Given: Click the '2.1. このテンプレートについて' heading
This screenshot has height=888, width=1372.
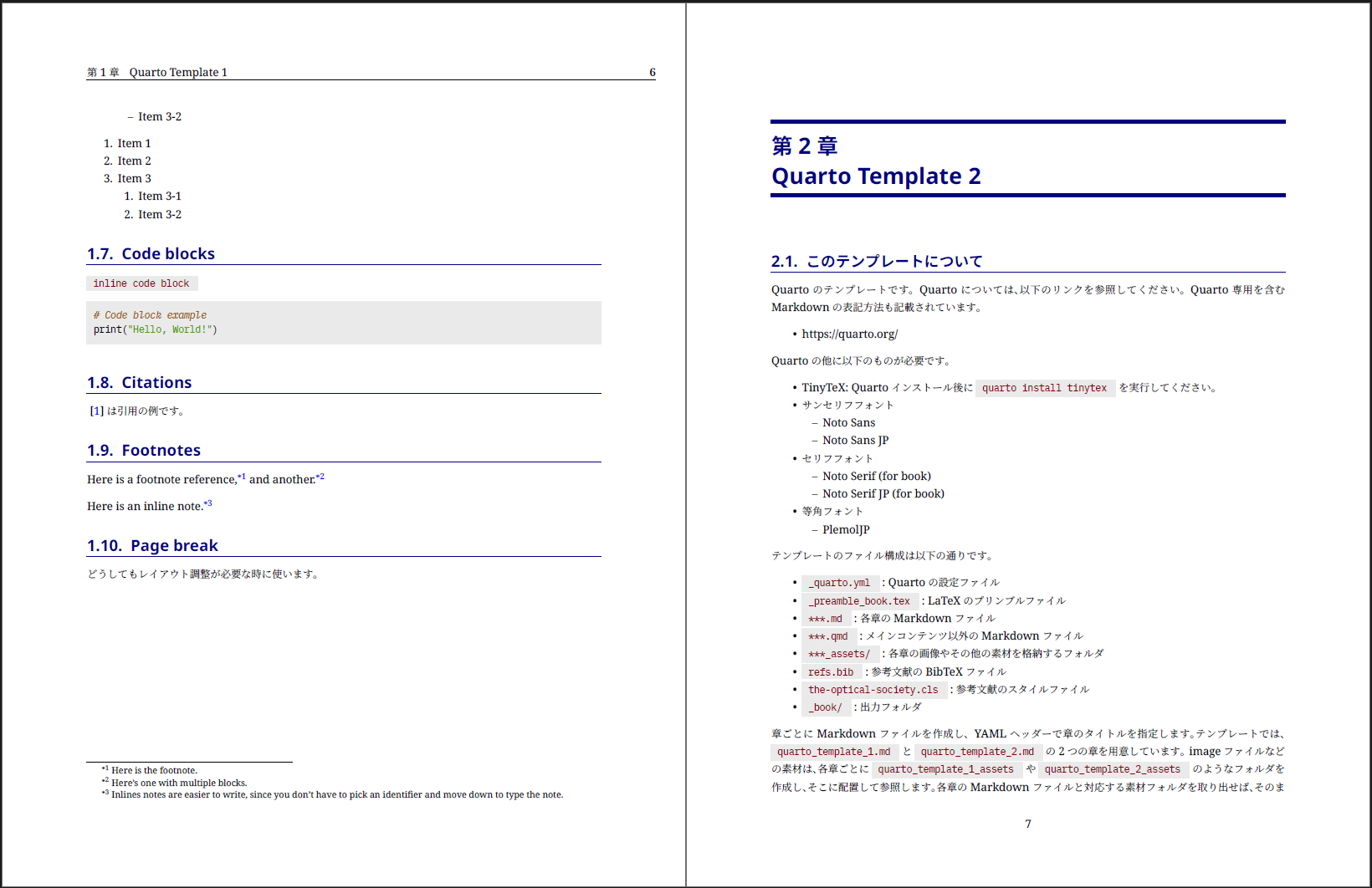Looking at the screenshot, I should (877, 261).
